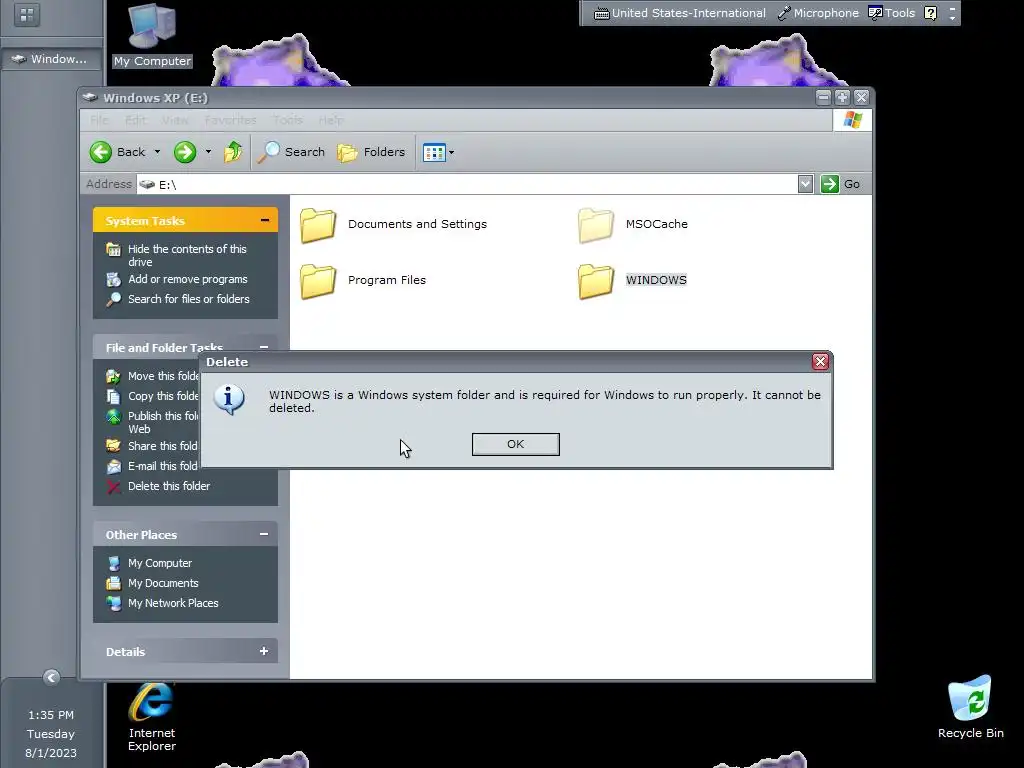Click the WINDOWS folder name label
Image resolution: width=1024 pixels, height=768 pixels.
(656, 280)
